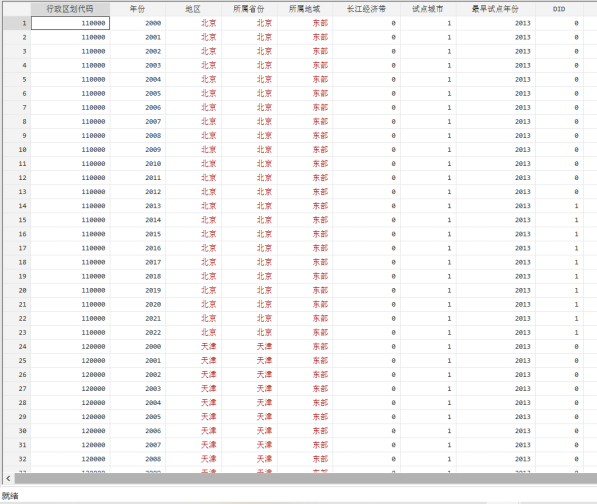
Task: Click the horizontal scrollbar track
Action: tap(305, 478)
